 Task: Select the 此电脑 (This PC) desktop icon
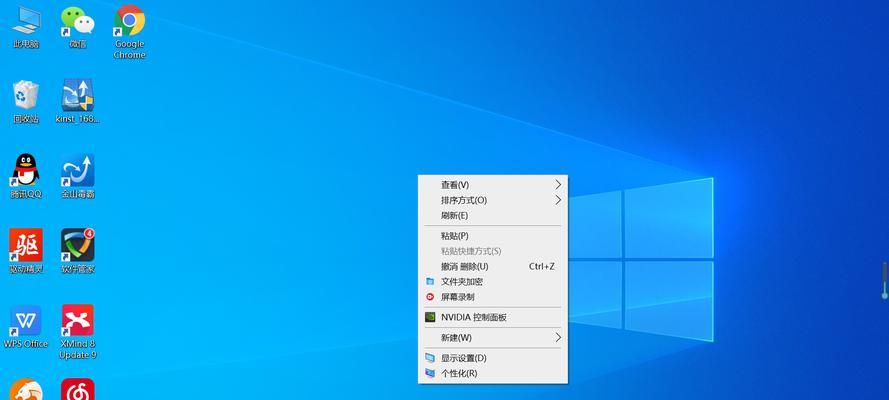coord(26,27)
